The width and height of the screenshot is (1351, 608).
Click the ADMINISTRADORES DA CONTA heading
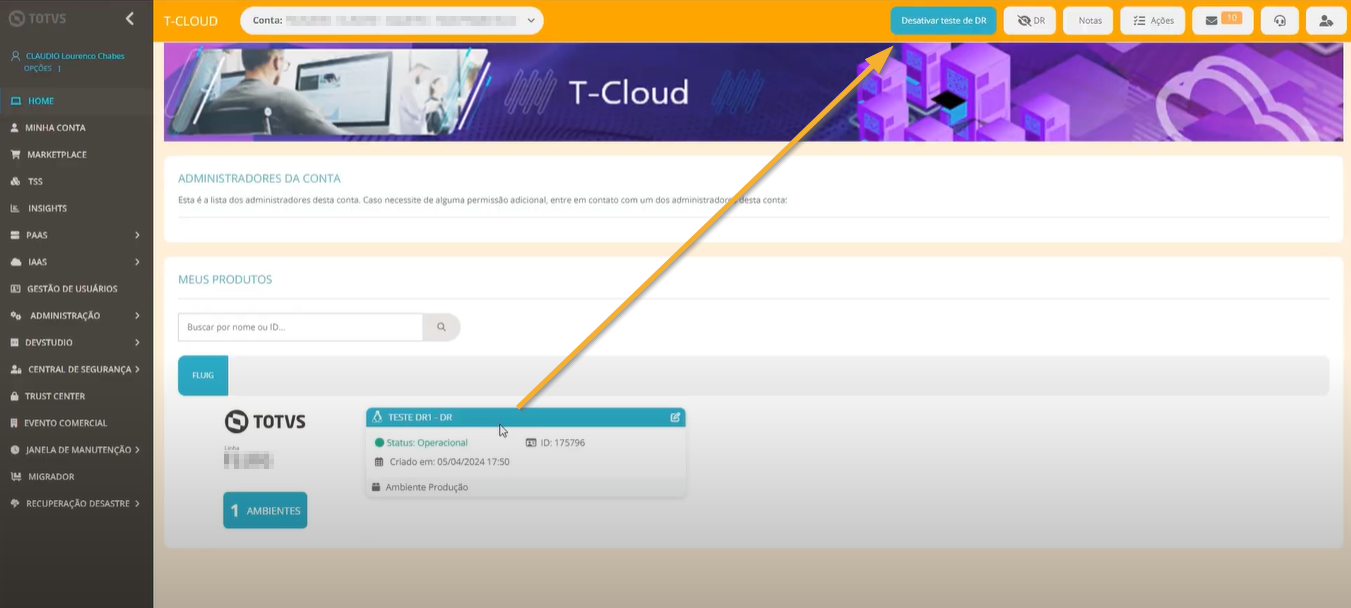click(x=259, y=178)
